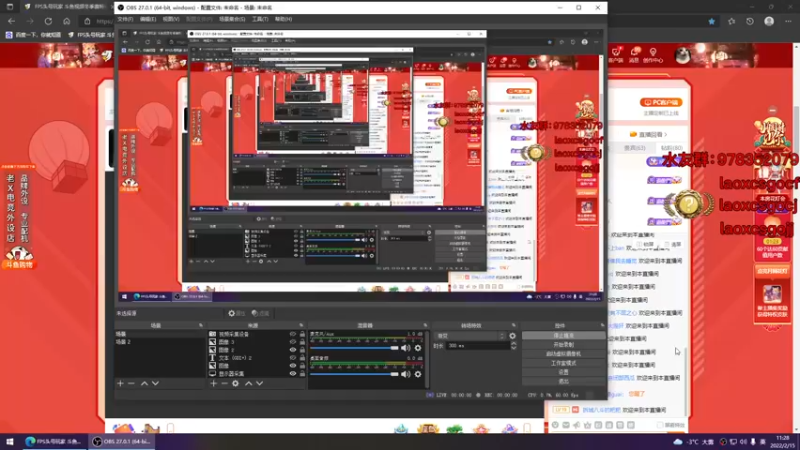This screenshot has height=450, width=800.
Task: Open 设置 button in OBS controls
Action: (563, 372)
